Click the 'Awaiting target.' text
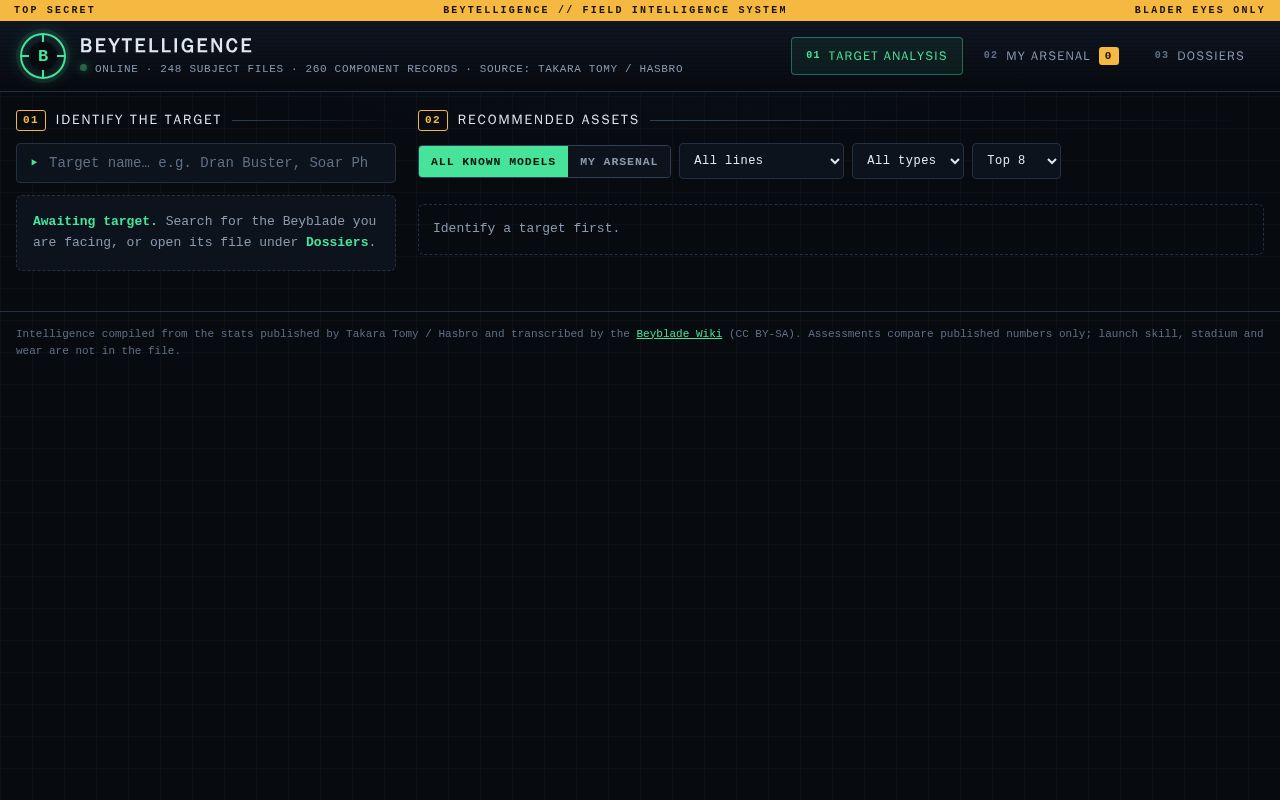Viewport: 1280px width, 800px height. [95, 221]
